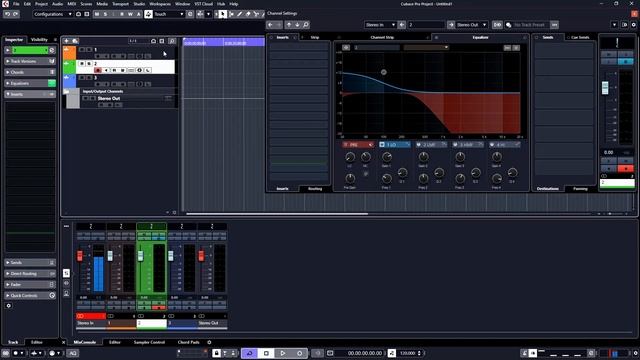Image resolution: width=640 pixels, height=360 pixels.
Task: Click the left back arrow in Channel Settings
Action: pos(270,25)
